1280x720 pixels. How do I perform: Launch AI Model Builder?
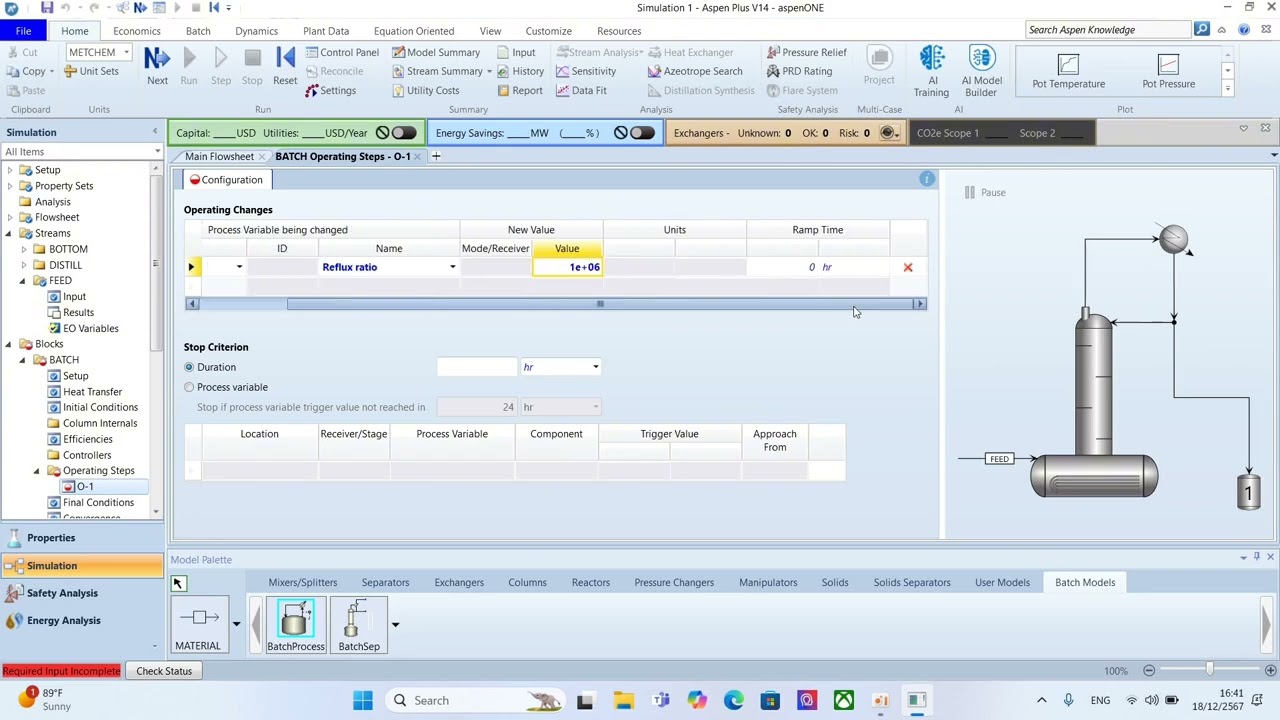[x=981, y=72]
